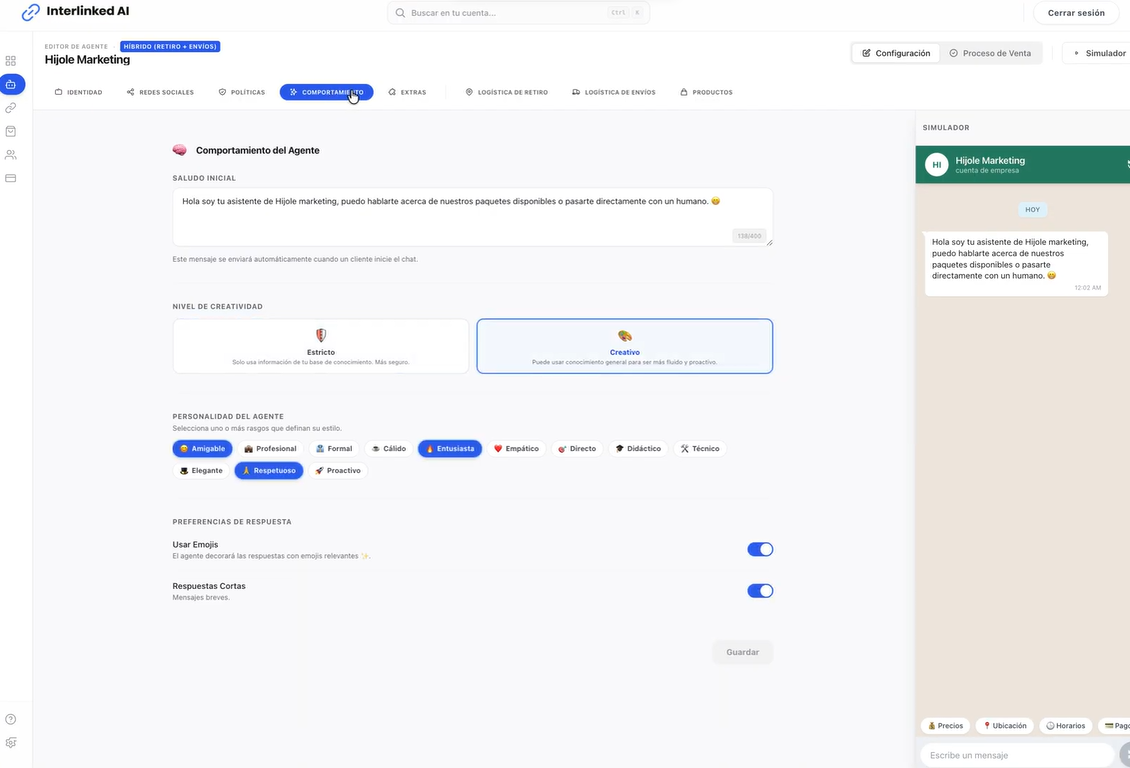Send Ubicación quick option in simulator
This screenshot has width=1130, height=768.
point(1004,725)
